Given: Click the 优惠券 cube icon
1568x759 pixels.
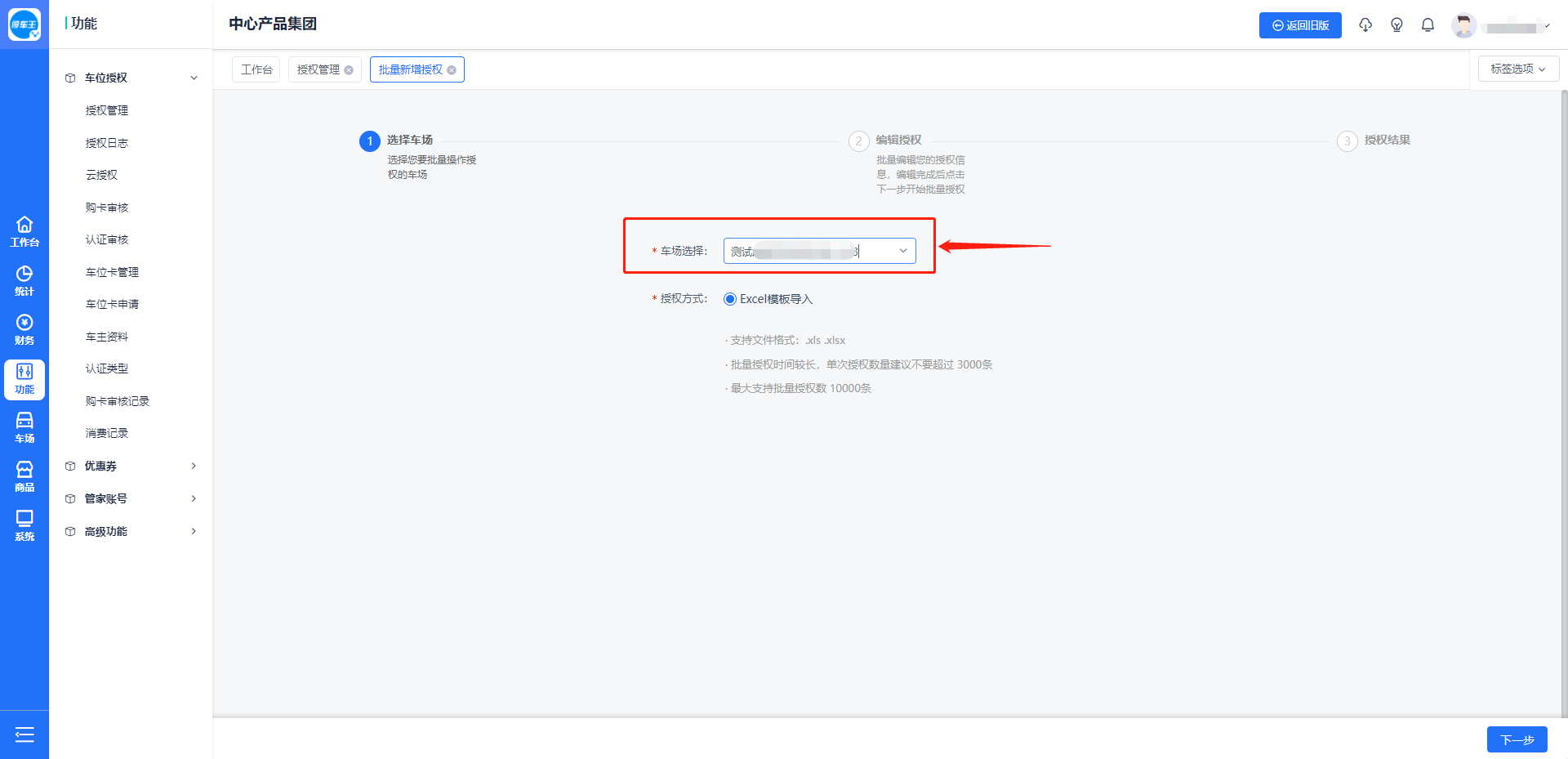Looking at the screenshot, I should coord(70,467).
